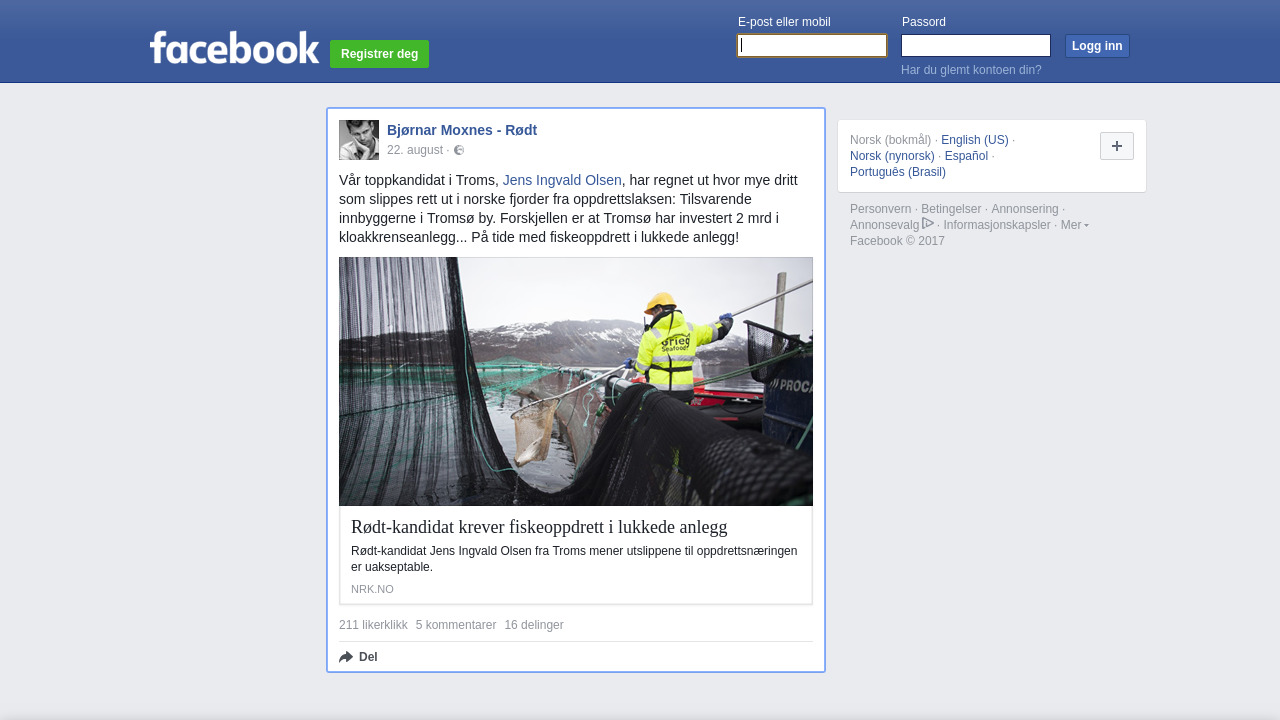This screenshot has height=720, width=1280.
Task: Switch language to Español
Action: 966,156
